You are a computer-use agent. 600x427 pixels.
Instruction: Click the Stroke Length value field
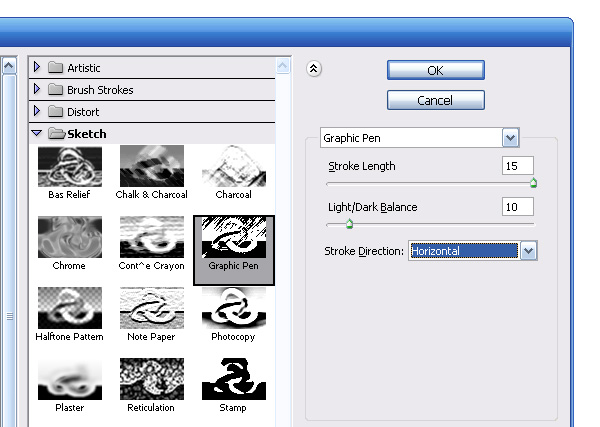(x=517, y=166)
